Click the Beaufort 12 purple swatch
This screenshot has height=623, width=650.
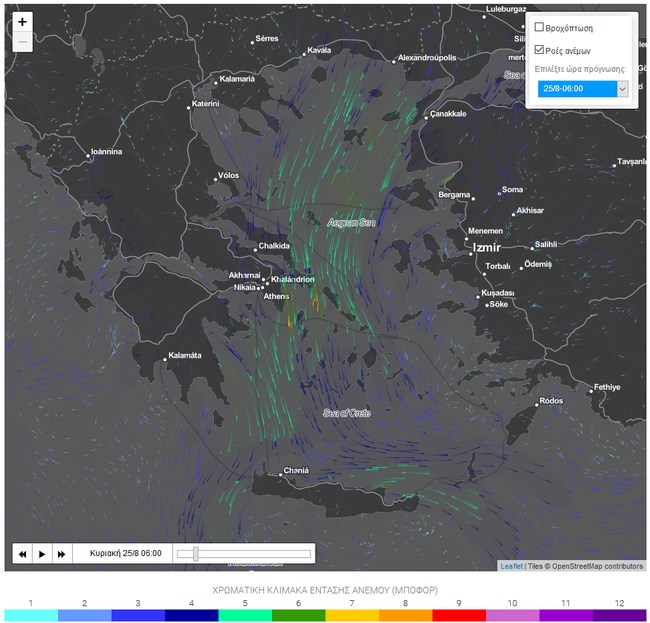coord(619,615)
